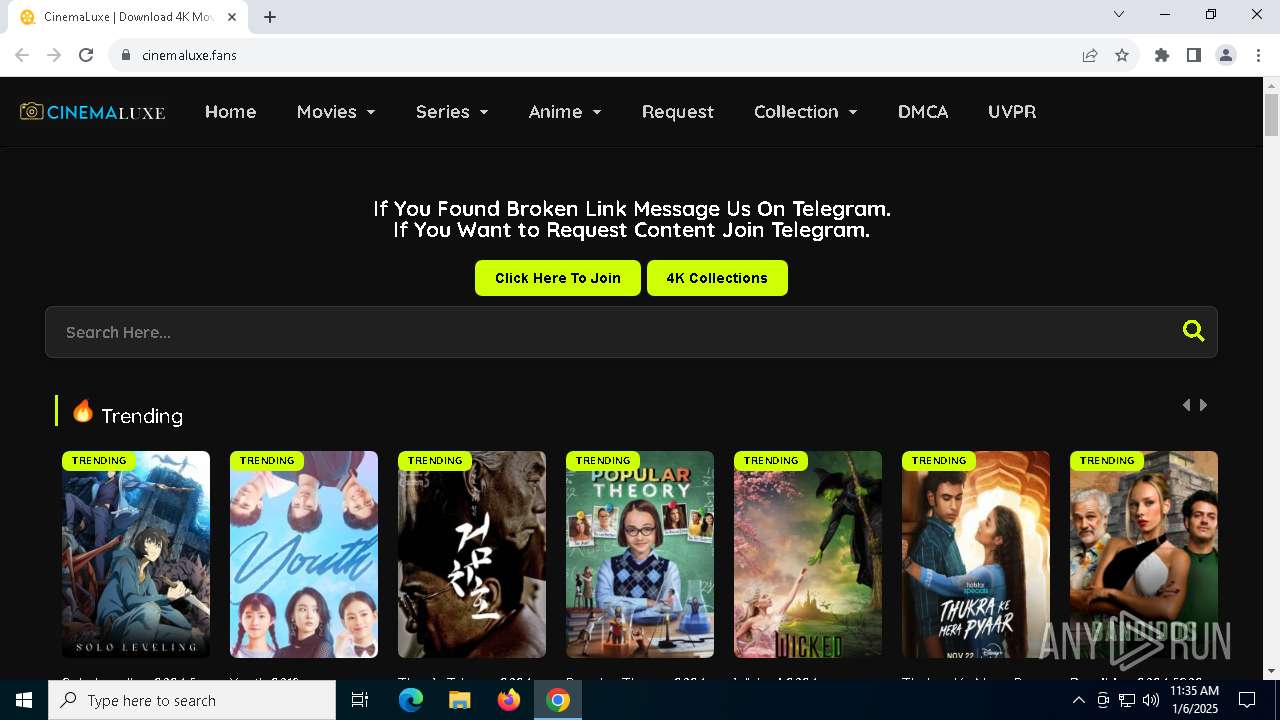Open Windows Start menu
This screenshot has width=1280, height=720.
point(24,700)
